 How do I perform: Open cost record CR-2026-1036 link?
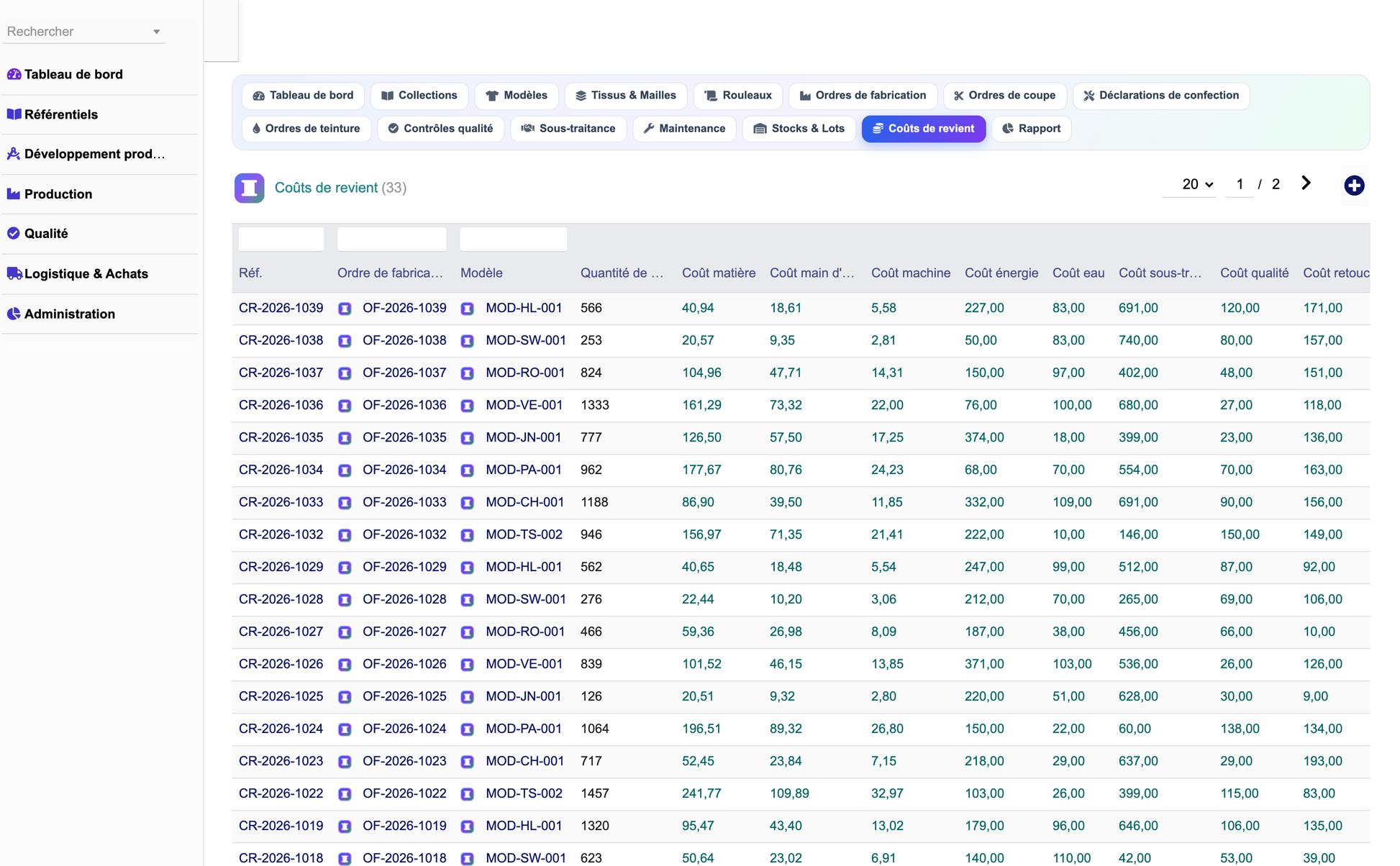[281, 405]
